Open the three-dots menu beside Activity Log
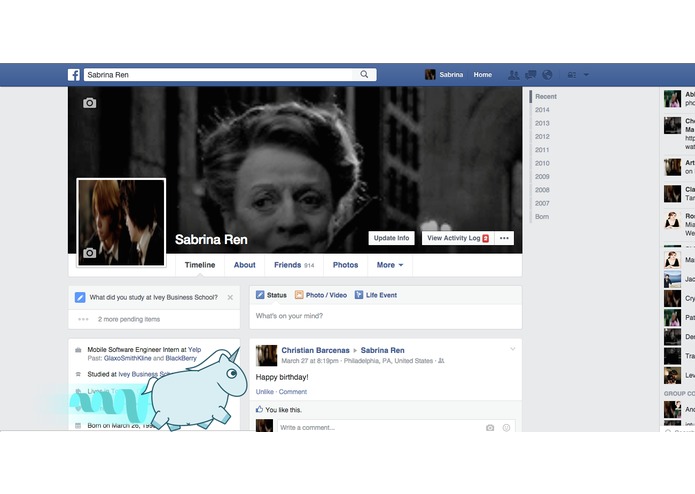 pyautogui.click(x=504, y=238)
